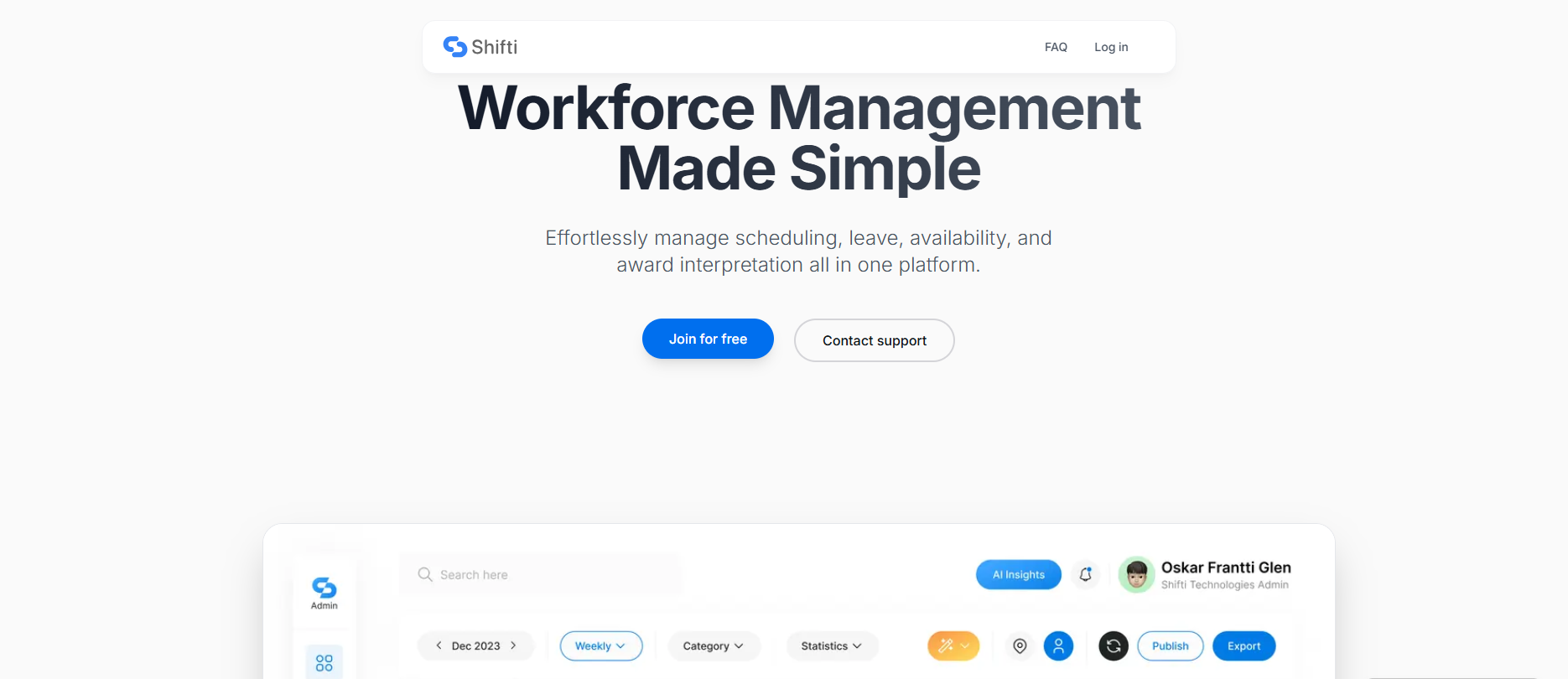Screen dimensions: 1568x679
Task: Click Join for free button
Action: [708, 339]
